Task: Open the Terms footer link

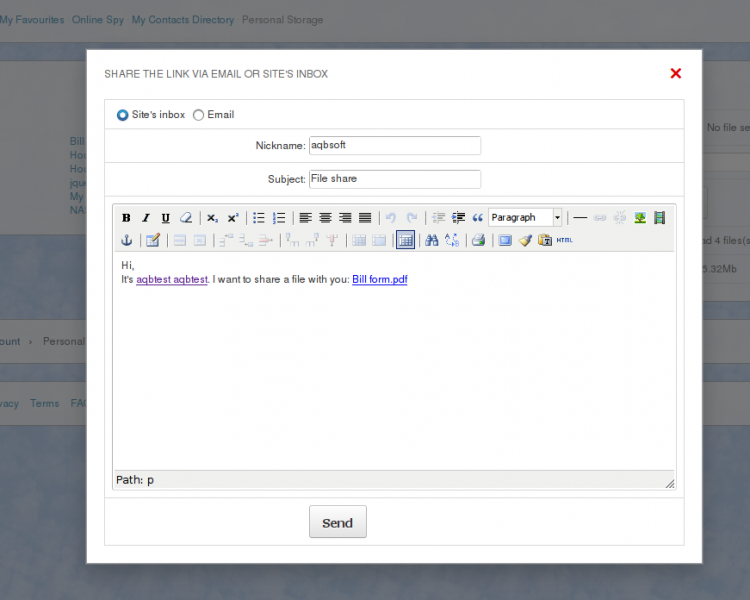Action: tap(44, 403)
